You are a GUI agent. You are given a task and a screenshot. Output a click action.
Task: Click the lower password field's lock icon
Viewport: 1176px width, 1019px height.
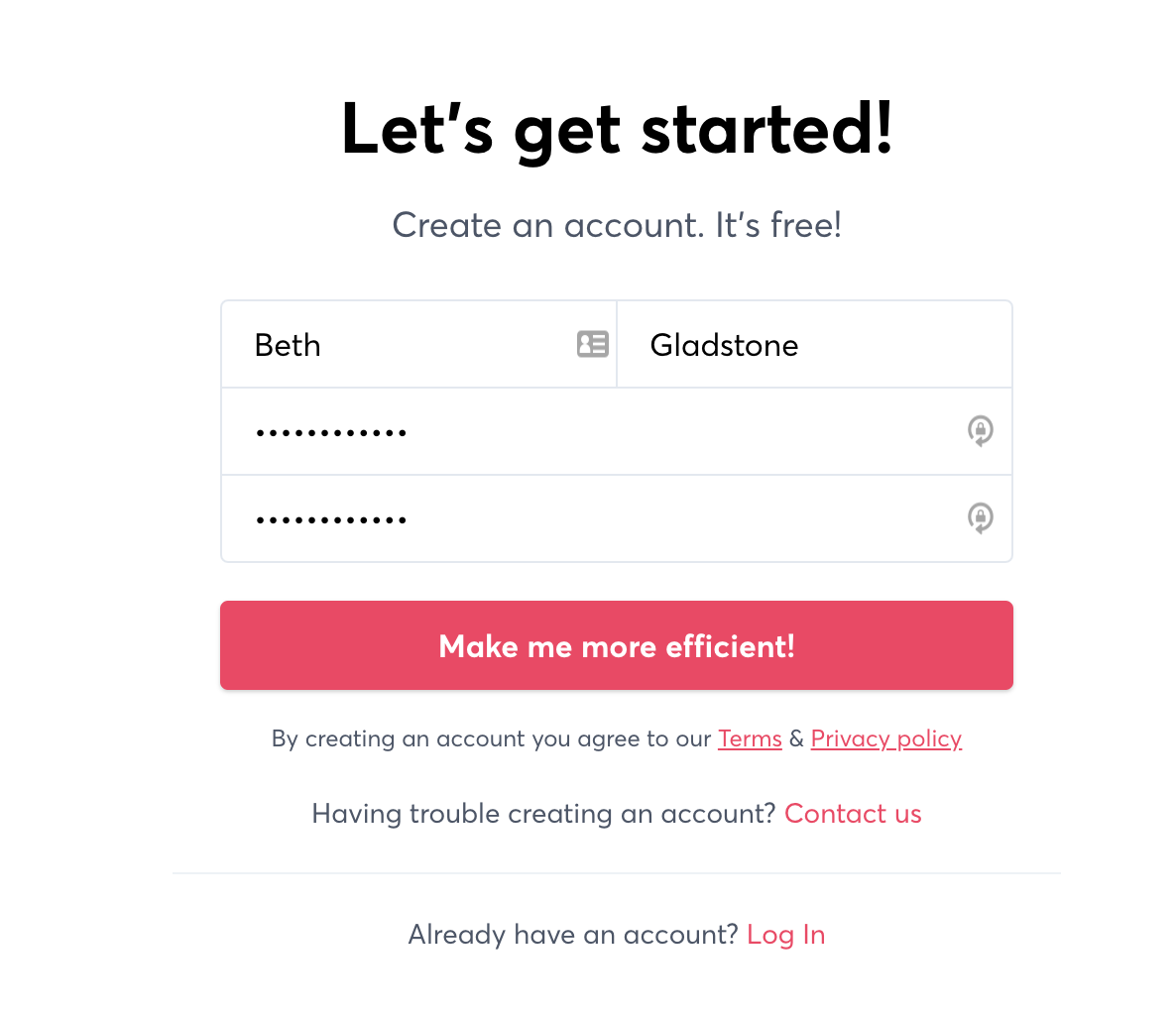[x=980, y=518]
